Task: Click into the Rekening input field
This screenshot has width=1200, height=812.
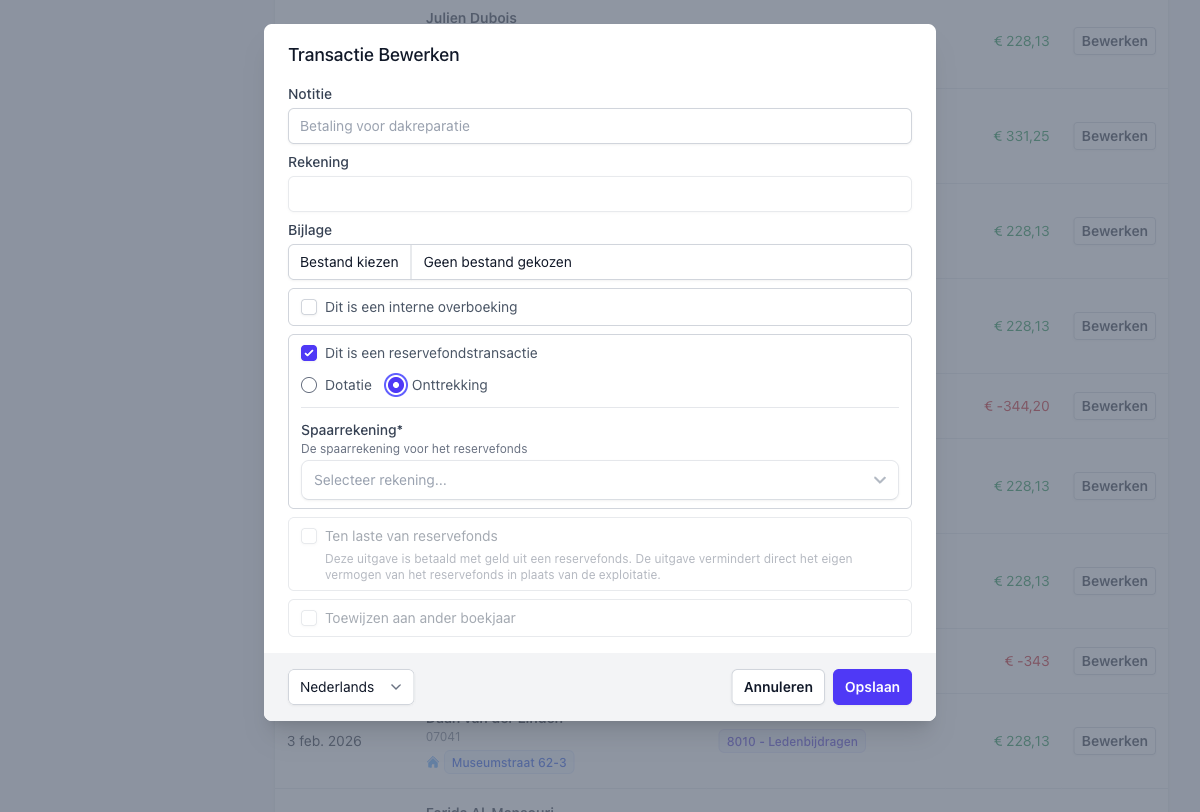Action: click(x=600, y=194)
